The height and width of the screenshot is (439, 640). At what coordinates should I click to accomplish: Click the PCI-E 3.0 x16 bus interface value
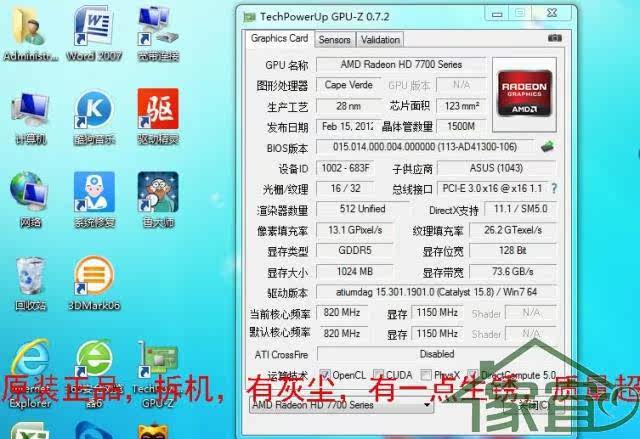[x=492, y=188]
